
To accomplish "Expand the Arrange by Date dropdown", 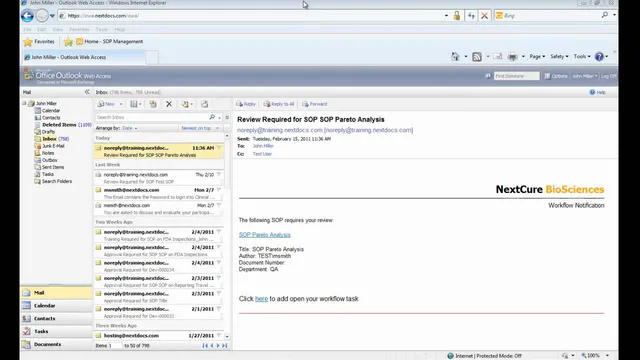I will point(129,128).
